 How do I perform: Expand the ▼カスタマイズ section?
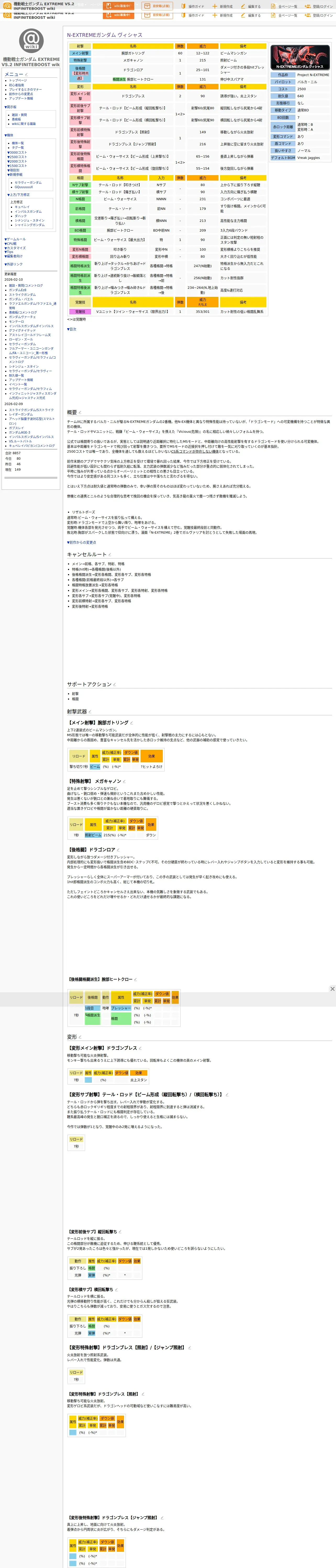pos(15,248)
